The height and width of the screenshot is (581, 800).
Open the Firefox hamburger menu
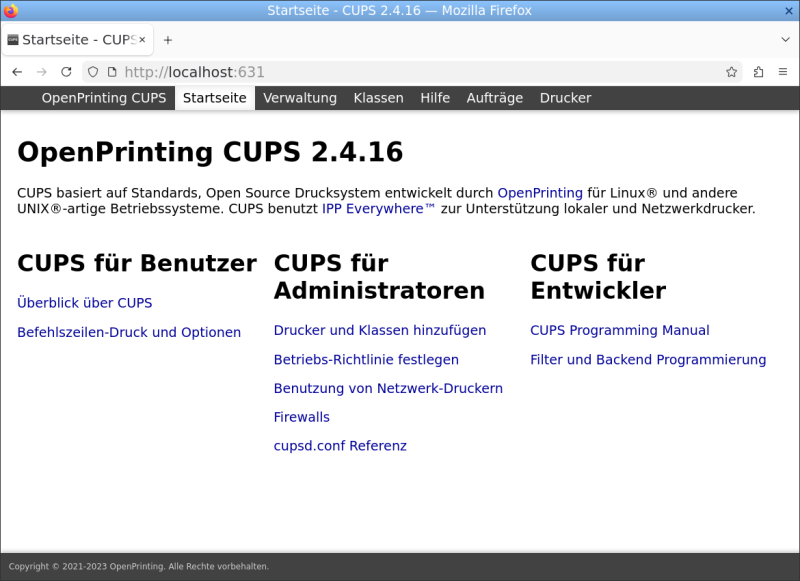(784, 72)
